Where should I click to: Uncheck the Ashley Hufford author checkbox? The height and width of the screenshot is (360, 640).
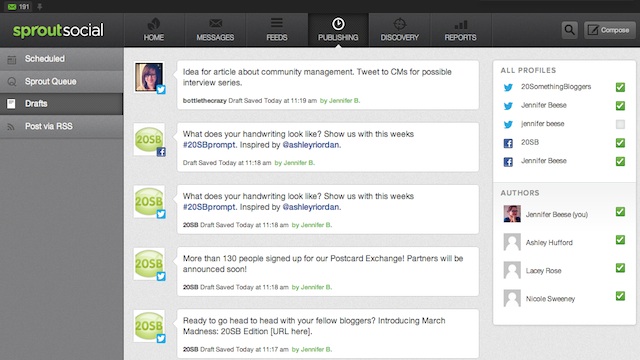620,240
